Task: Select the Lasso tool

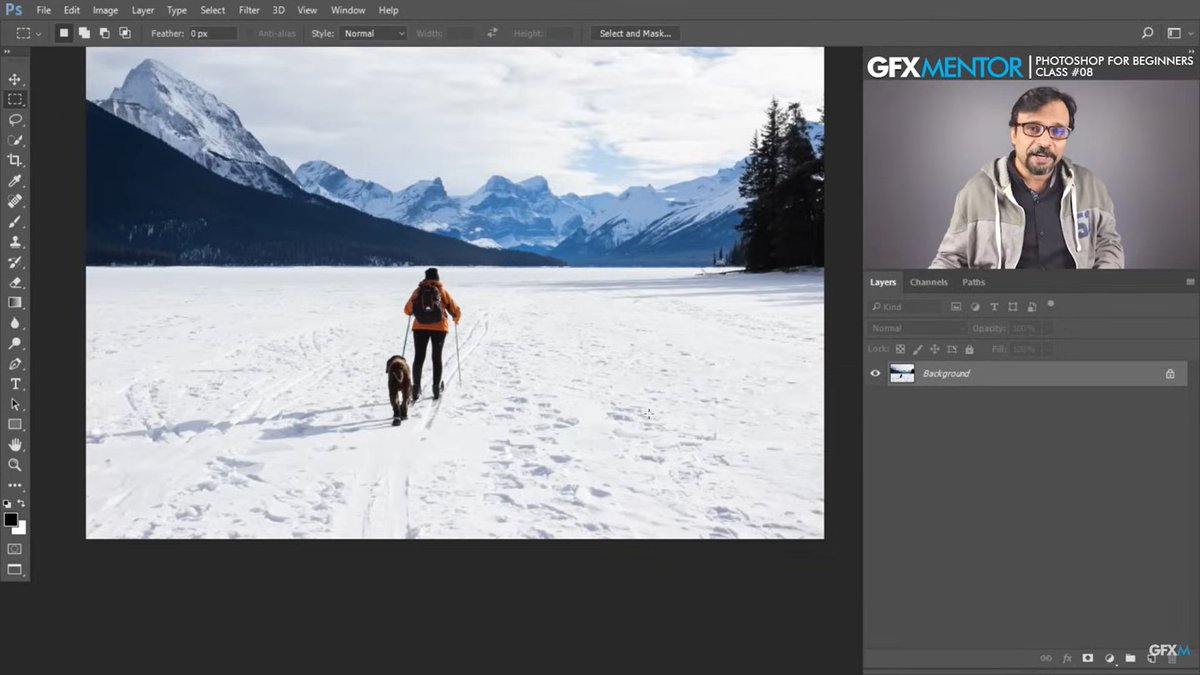Action: point(15,120)
